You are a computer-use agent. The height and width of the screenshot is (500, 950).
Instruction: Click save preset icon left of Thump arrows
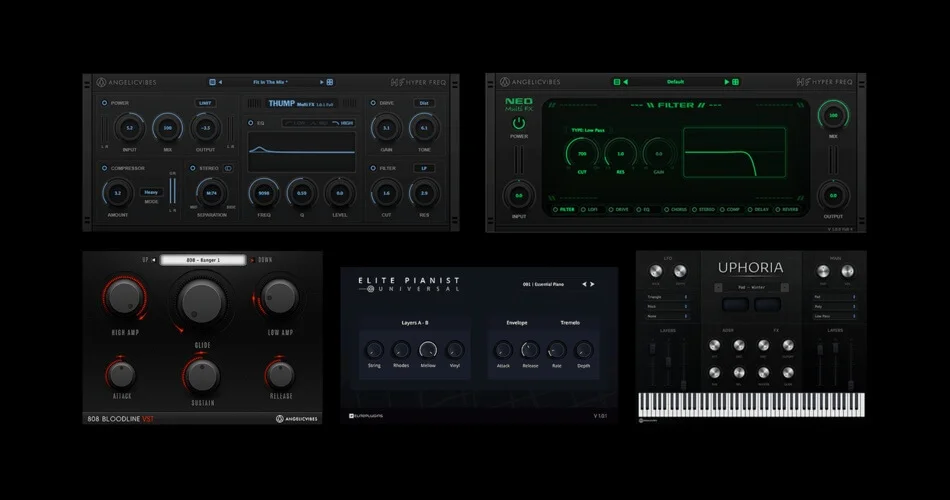coord(212,82)
